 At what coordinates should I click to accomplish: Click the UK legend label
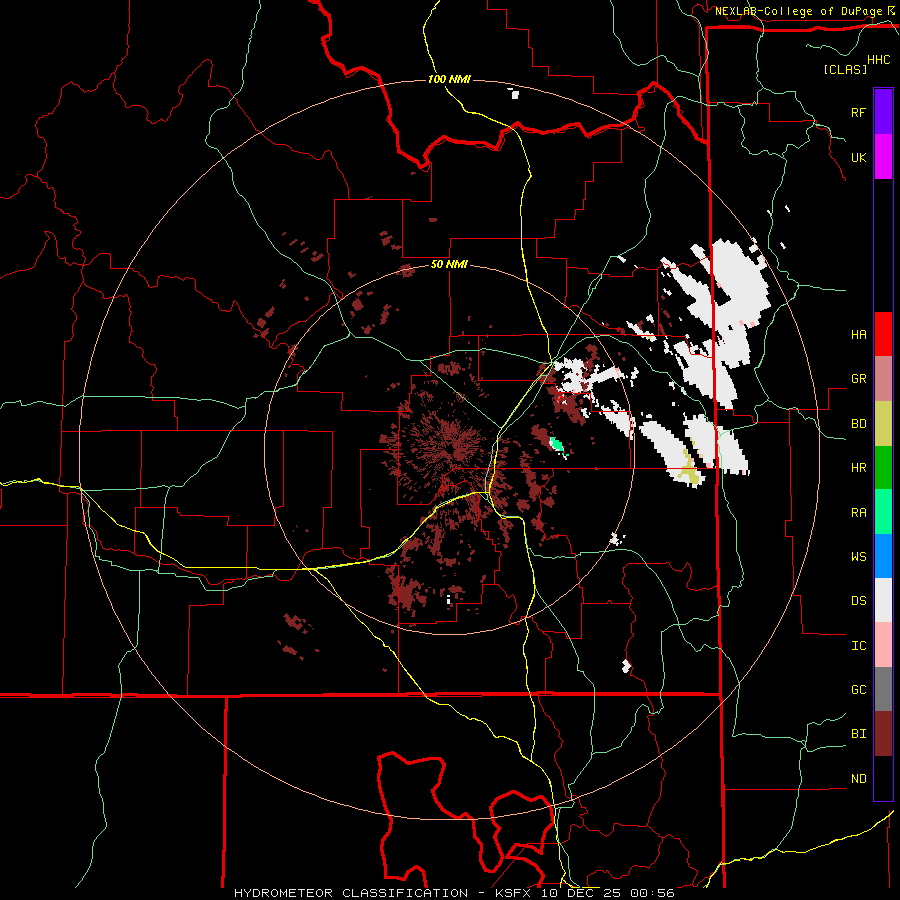[858, 157]
